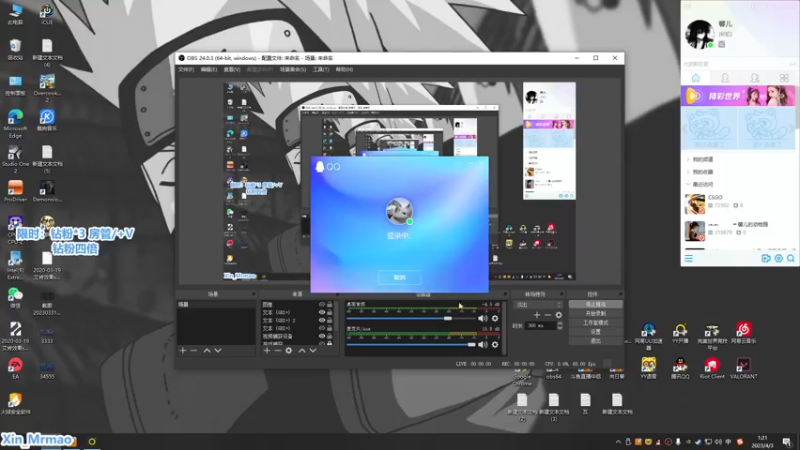800x450 pixels.
Task: Open microphone/Aux settings gear in mixer
Action: (495, 344)
